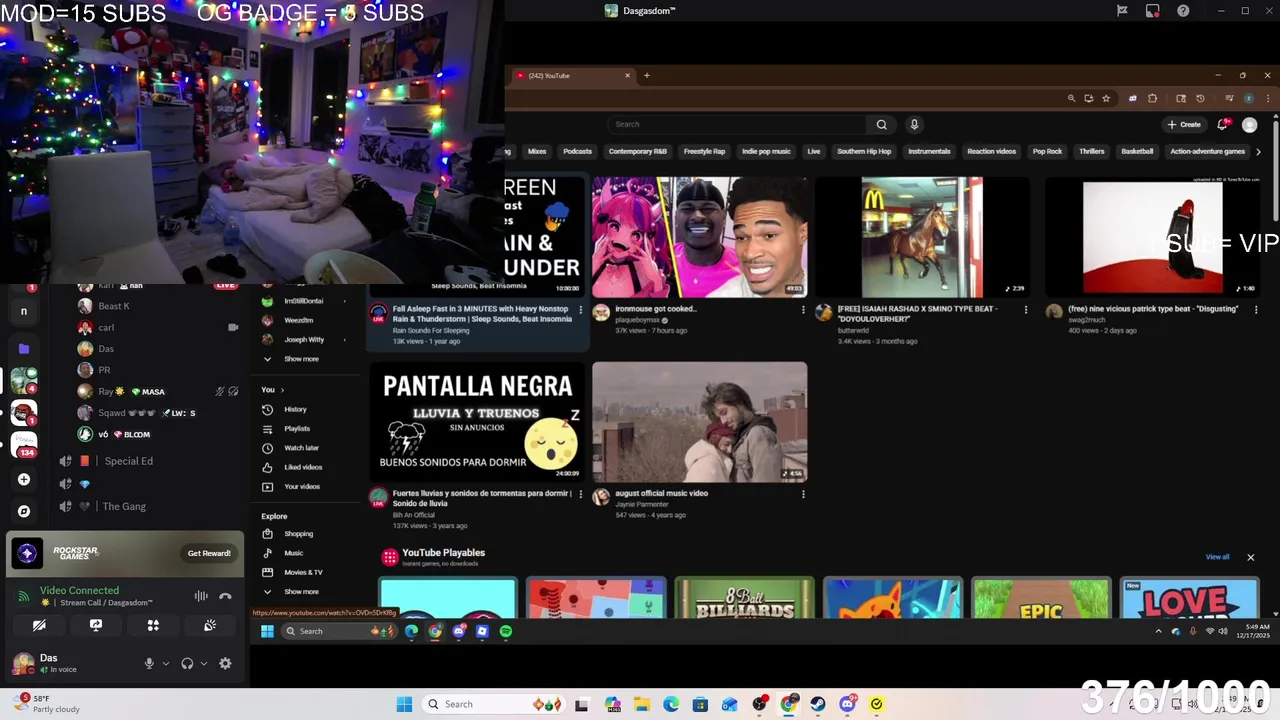1280x720 pixels.
Task: Select the Podcasts filter chip
Action: pos(577,151)
